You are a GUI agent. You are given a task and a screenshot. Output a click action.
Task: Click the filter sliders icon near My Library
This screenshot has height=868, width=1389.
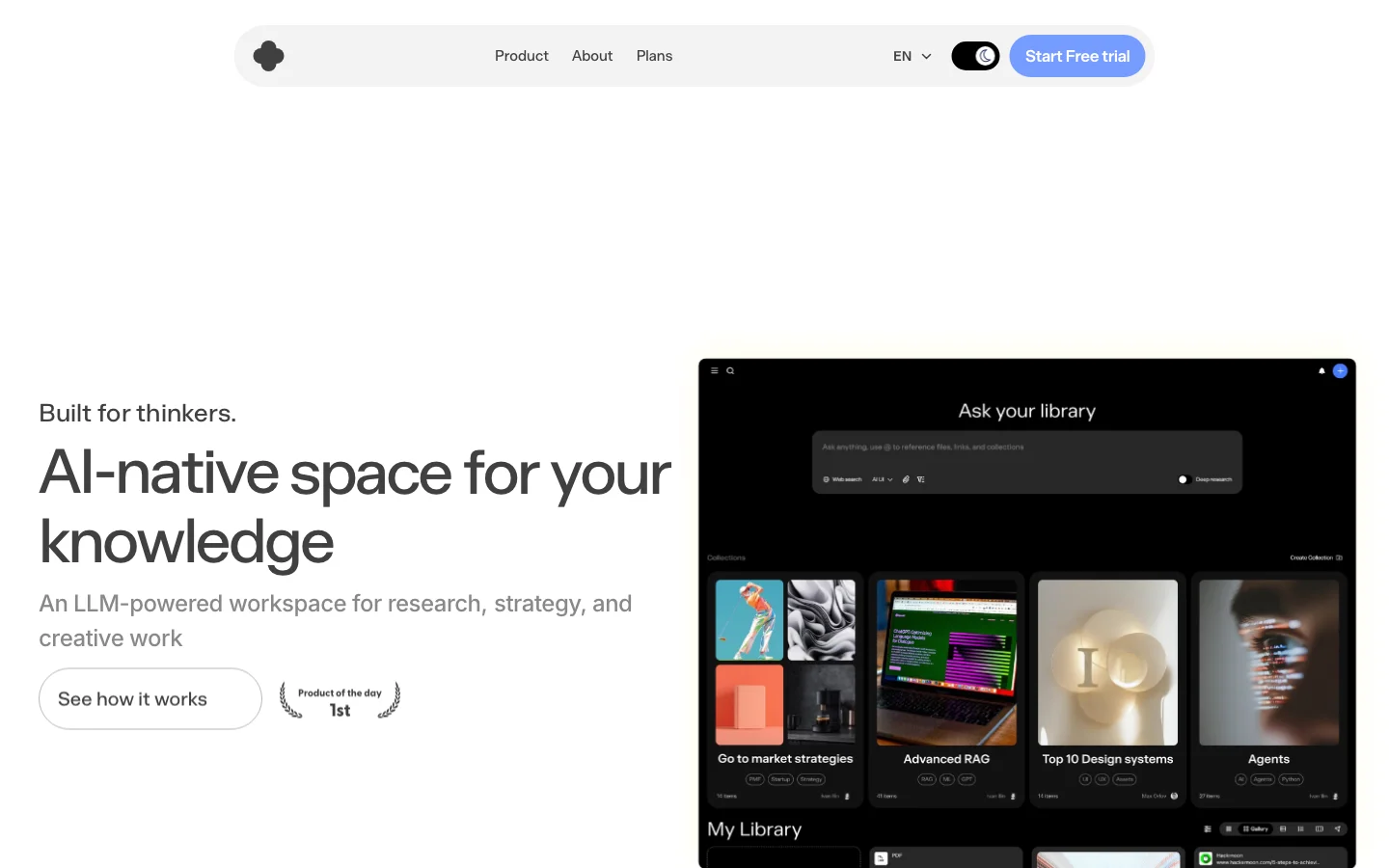[x=1207, y=828]
